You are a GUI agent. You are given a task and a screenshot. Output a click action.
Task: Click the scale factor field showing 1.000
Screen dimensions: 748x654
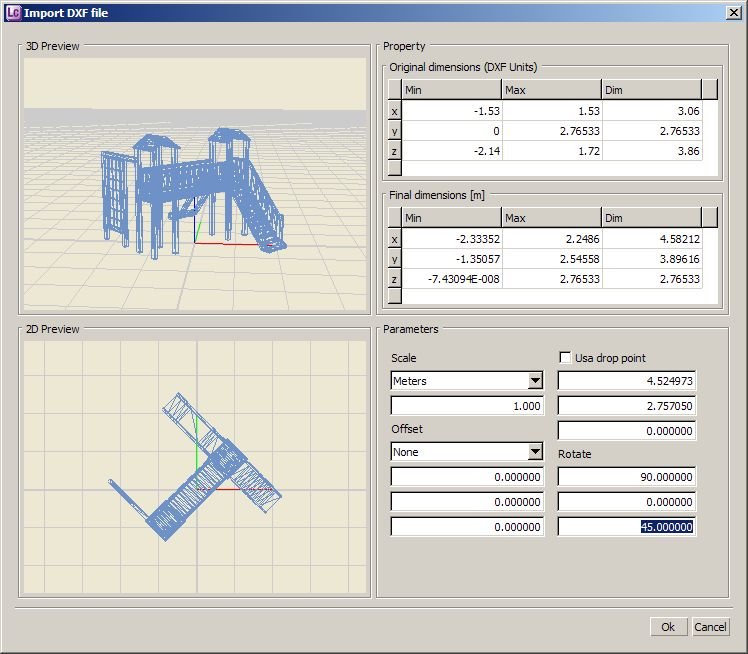(x=467, y=406)
